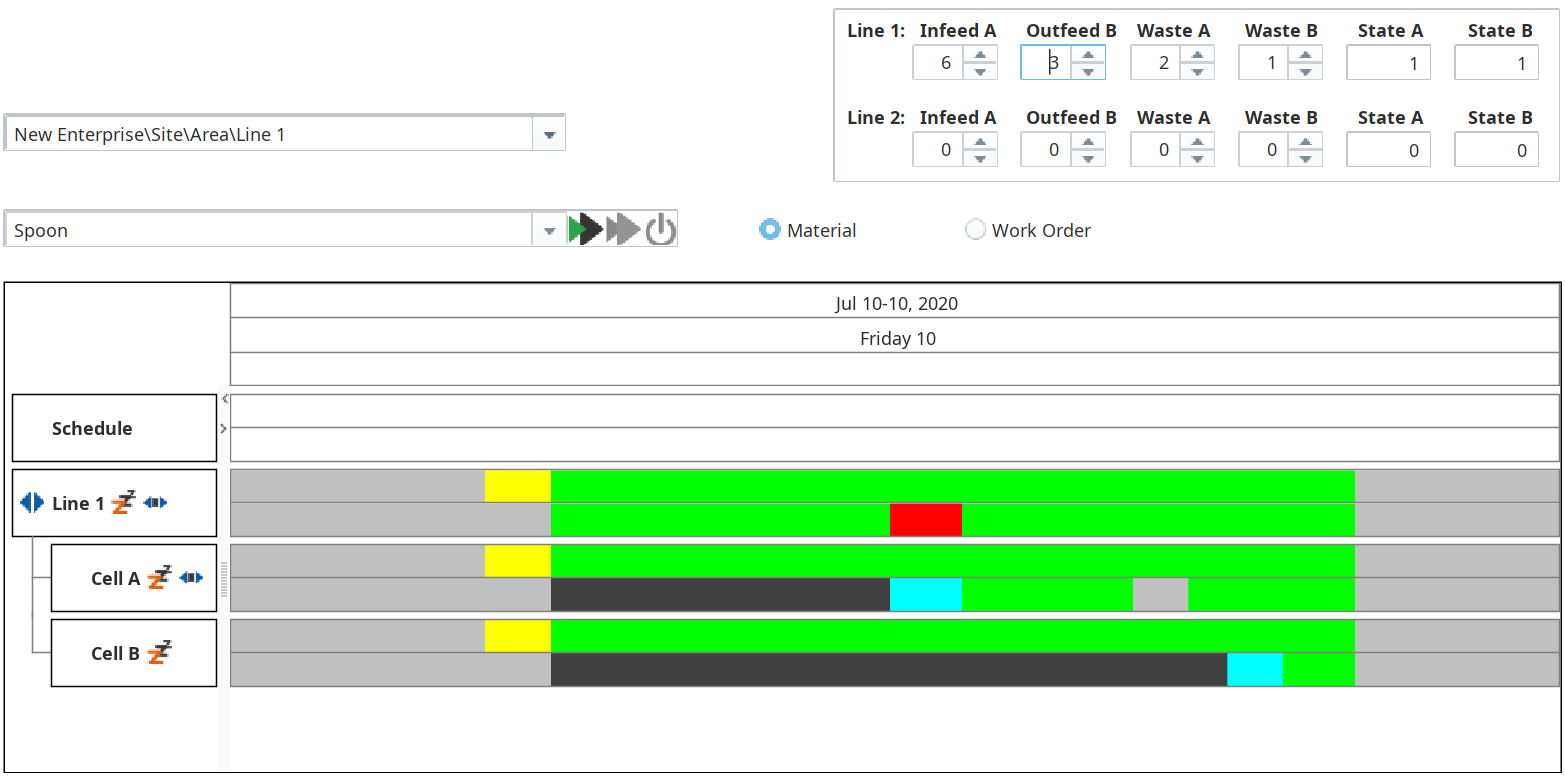Open the equipment path dropdown for Line 1
Viewport: 1565px width, 776px height.
coord(549,134)
